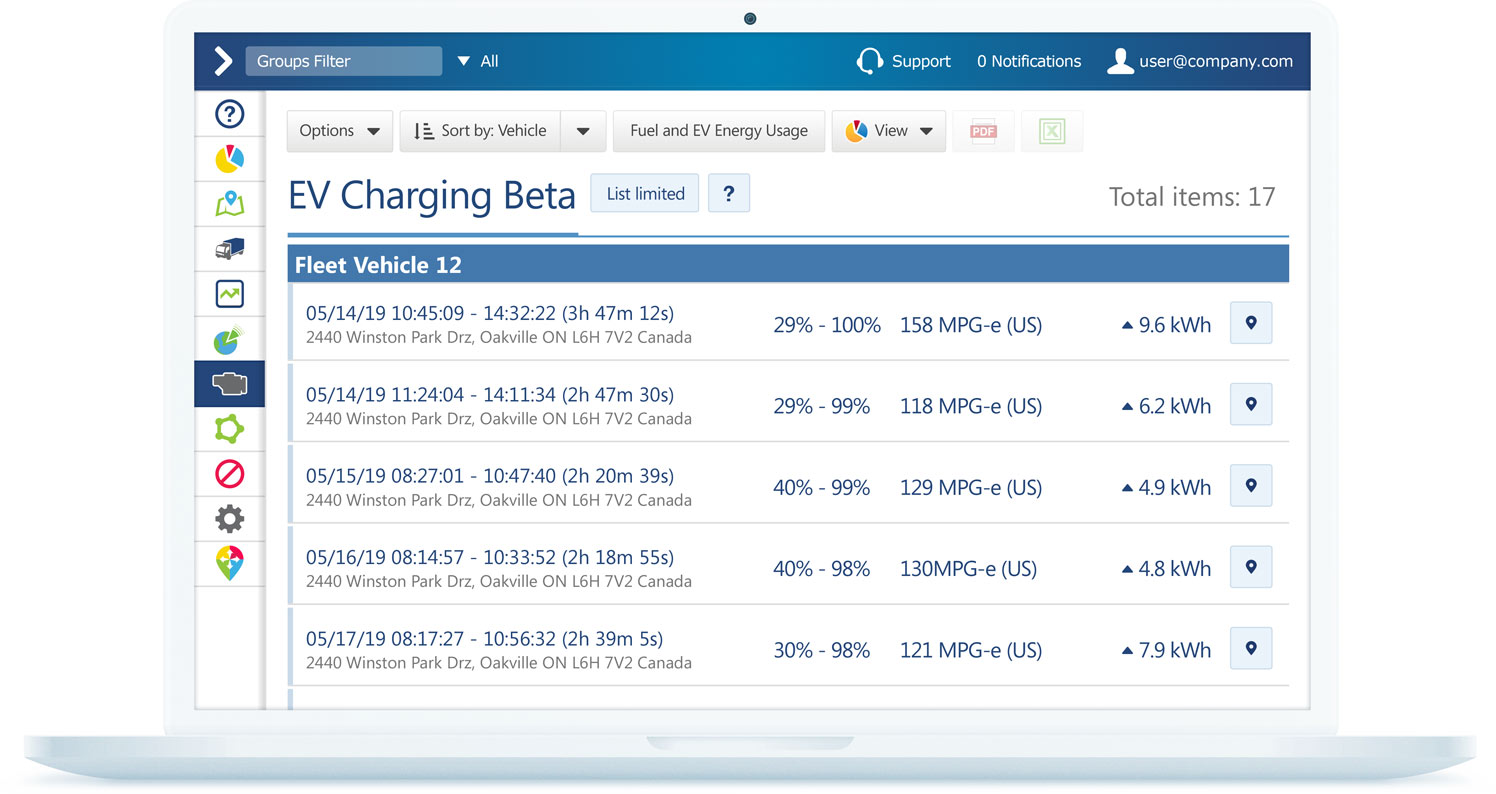Click the List limited button
Viewport: 1496px width, 794px height.
pyautogui.click(x=646, y=193)
